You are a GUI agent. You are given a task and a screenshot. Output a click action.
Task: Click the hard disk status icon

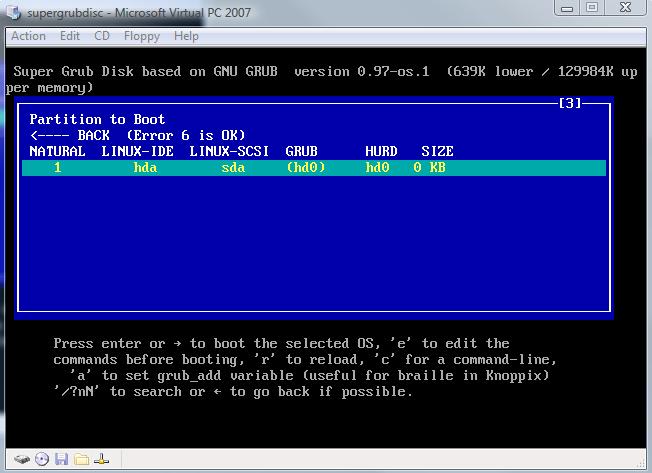click(x=22, y=459)
